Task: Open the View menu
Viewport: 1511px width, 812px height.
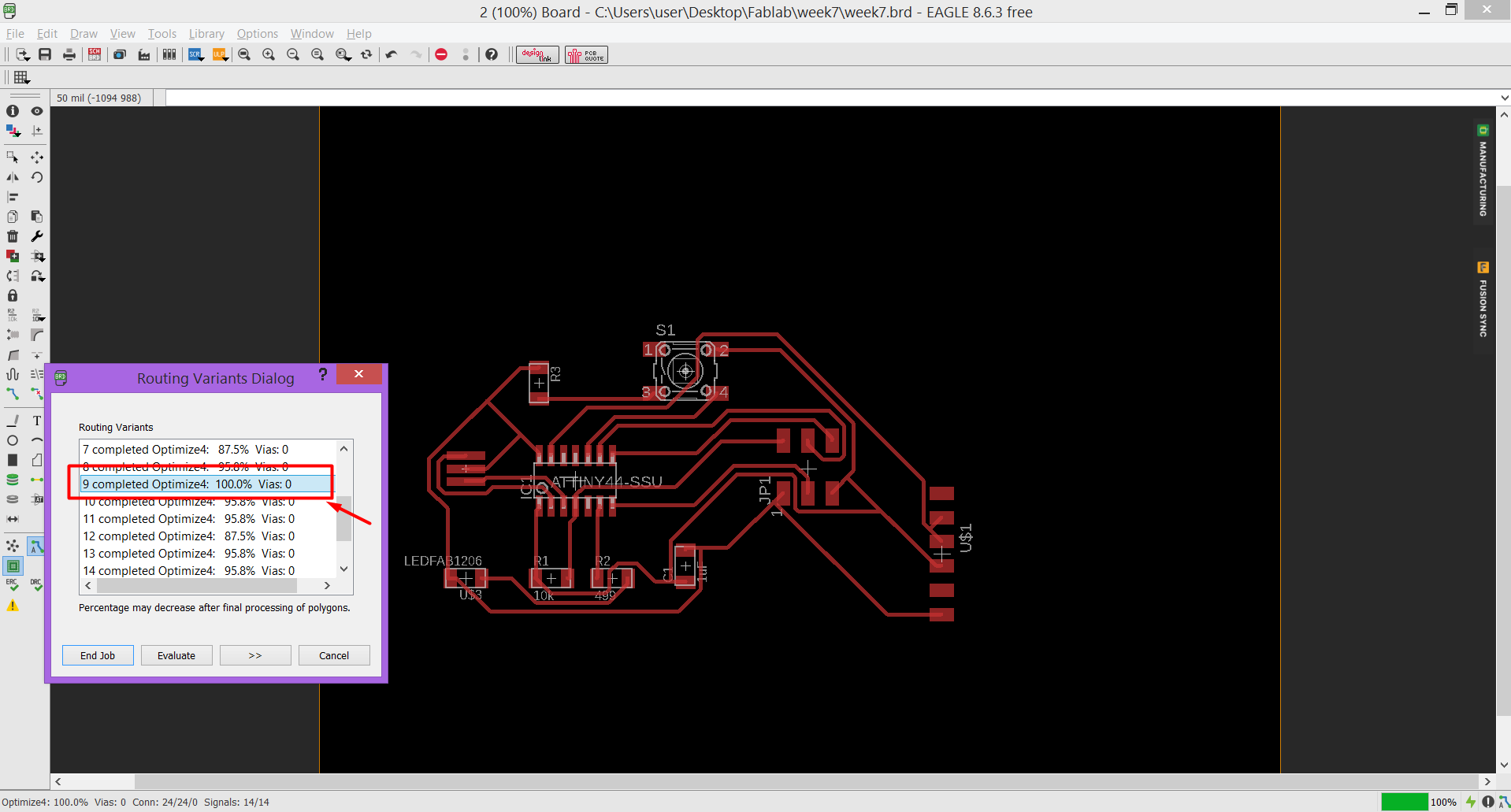Action: (x=123, y=34)
